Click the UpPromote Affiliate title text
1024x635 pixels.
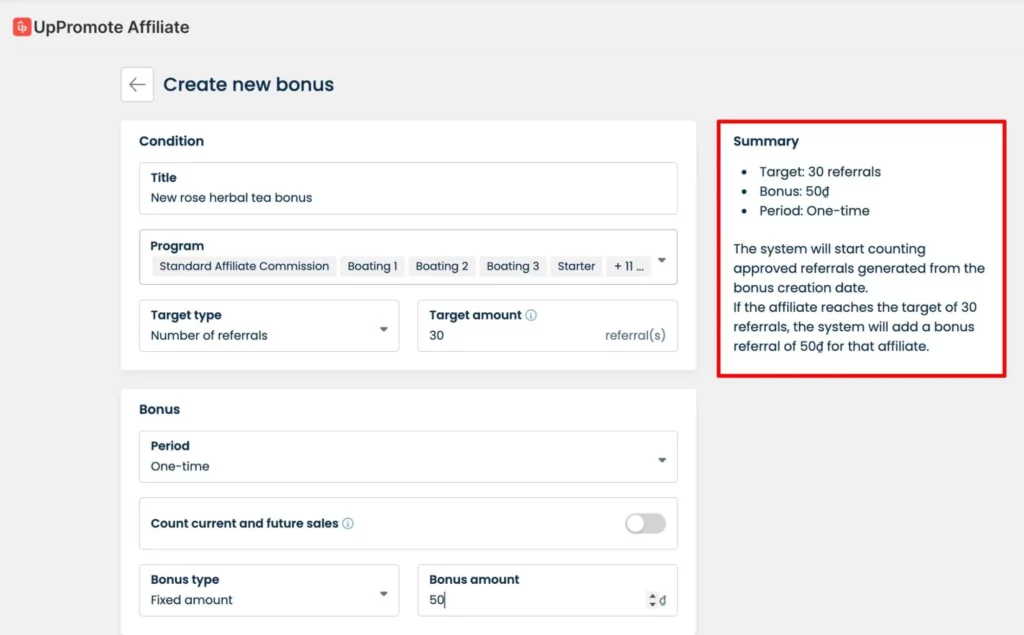click(111, 27)
